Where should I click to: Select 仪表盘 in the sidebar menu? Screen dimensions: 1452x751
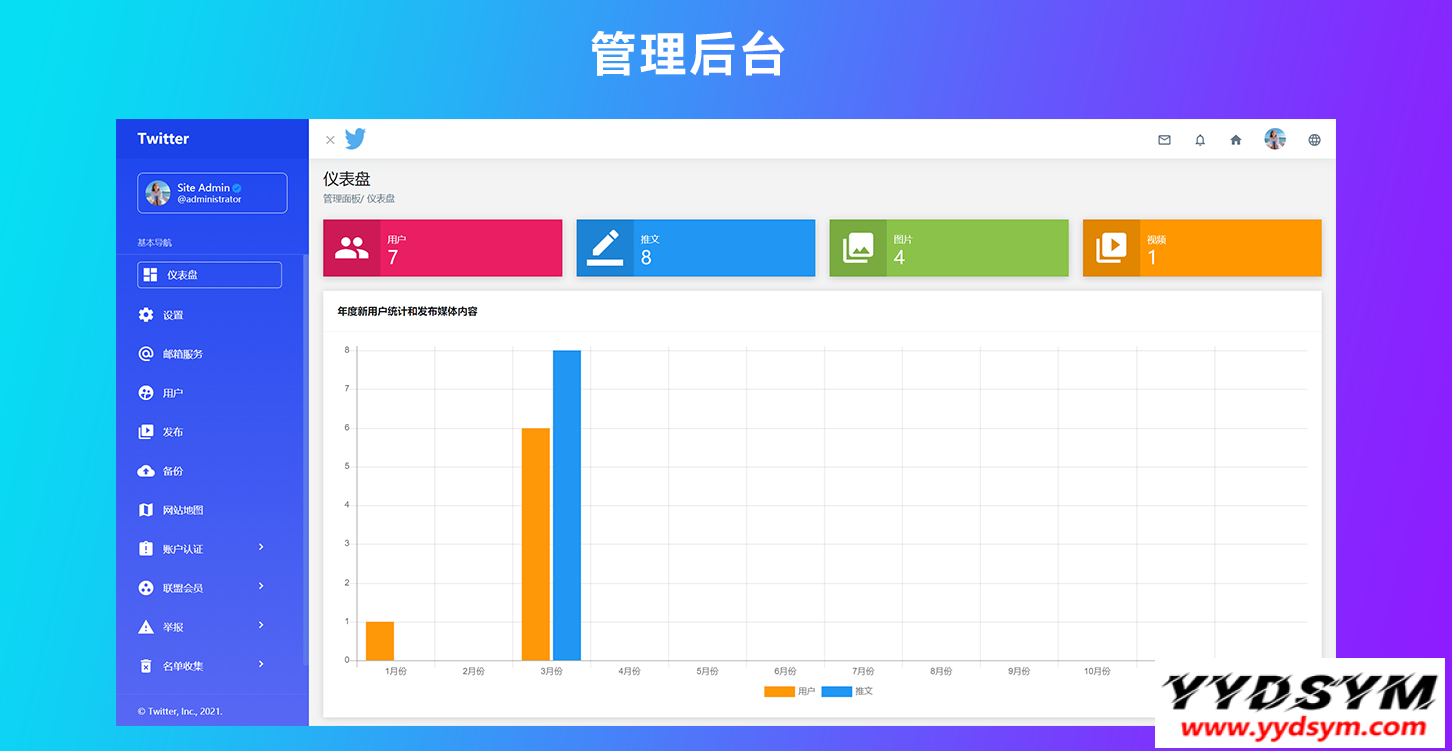(x=209, y=275)
